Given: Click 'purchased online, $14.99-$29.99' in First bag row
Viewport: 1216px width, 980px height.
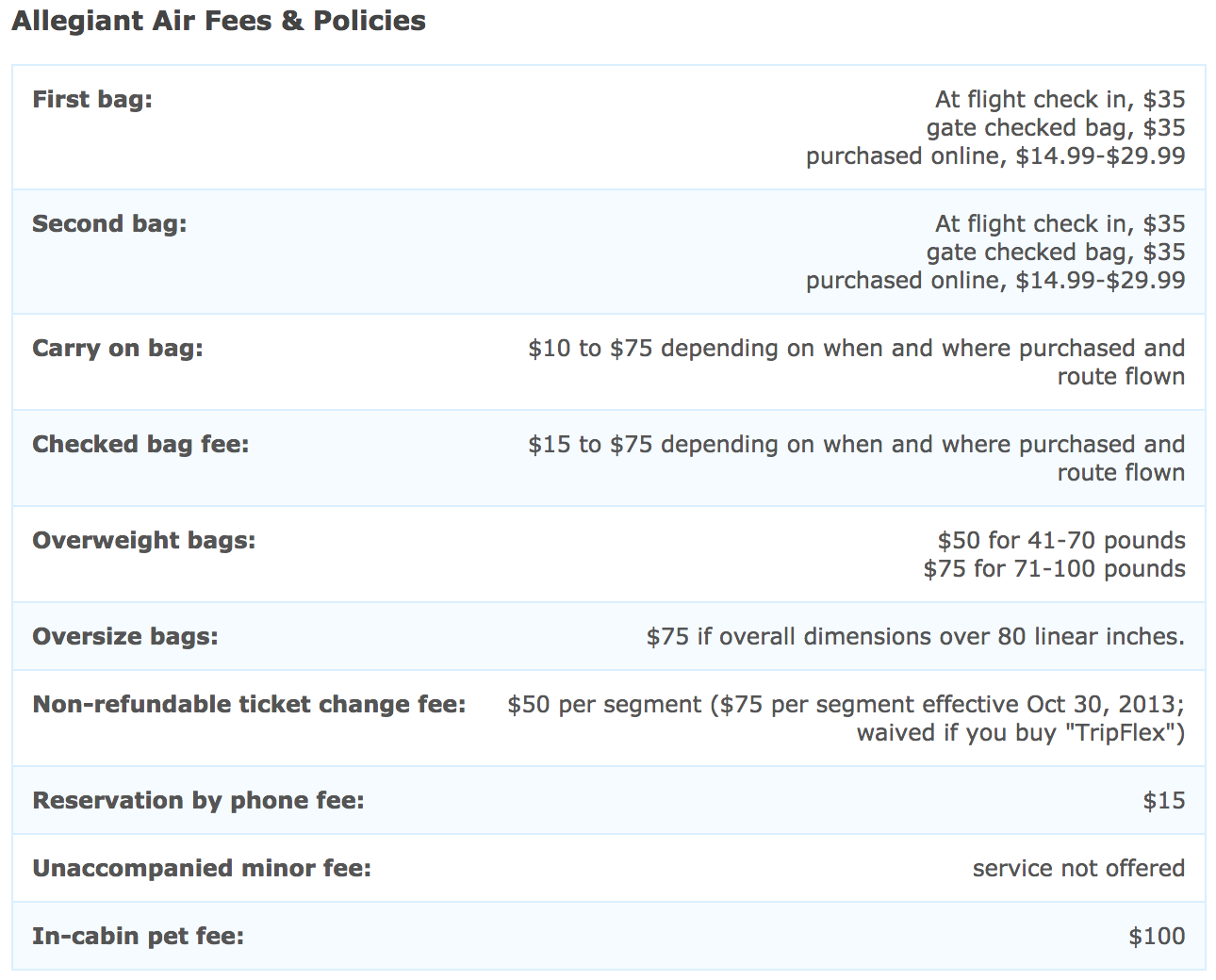Looking at the screenshot, I should tap(995, 155).
